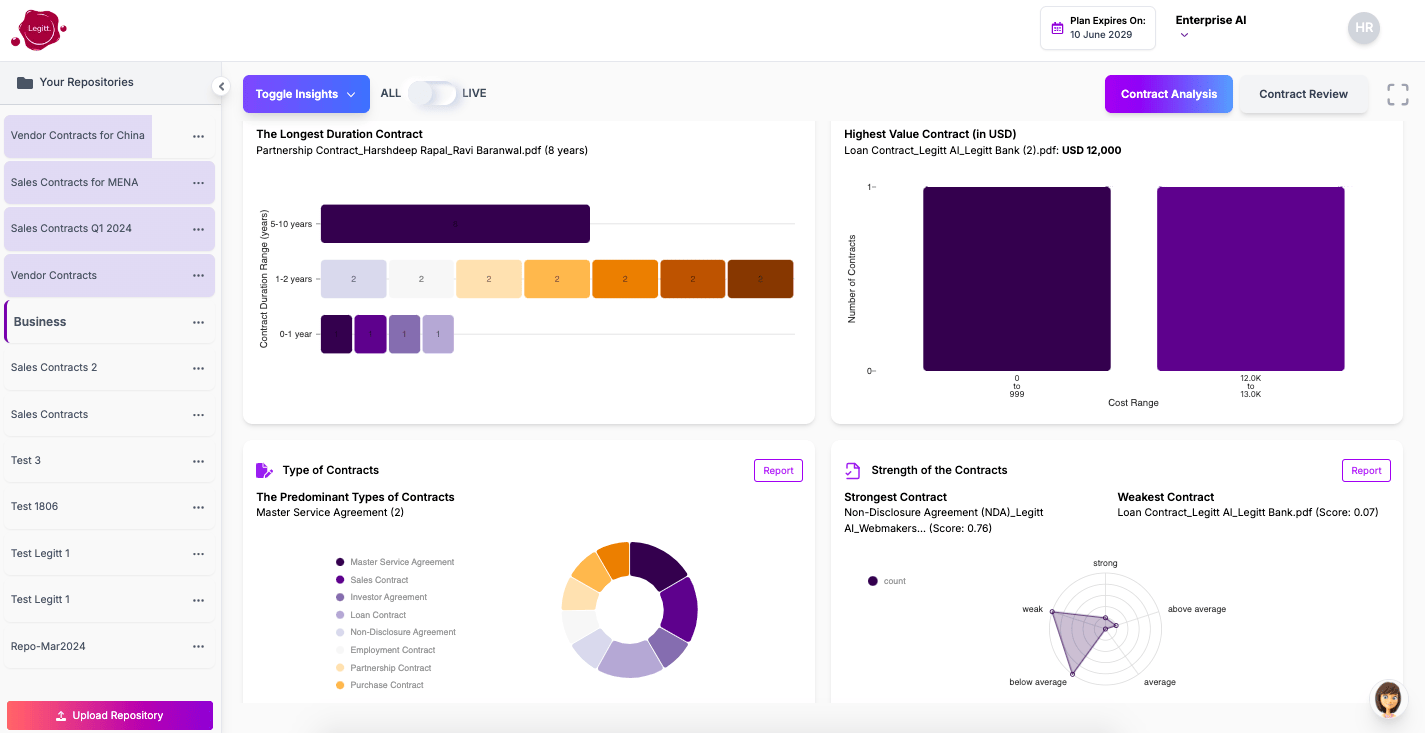Viewport: 1425px width, 733px height.
Task: Toggle the ALL/LIVE switch
Action: (x=432, y=94)
